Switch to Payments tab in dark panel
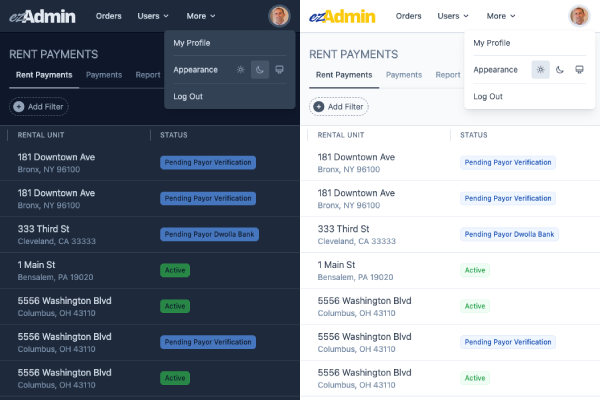Viewport: 600px width, 400px height. point(104,75)
